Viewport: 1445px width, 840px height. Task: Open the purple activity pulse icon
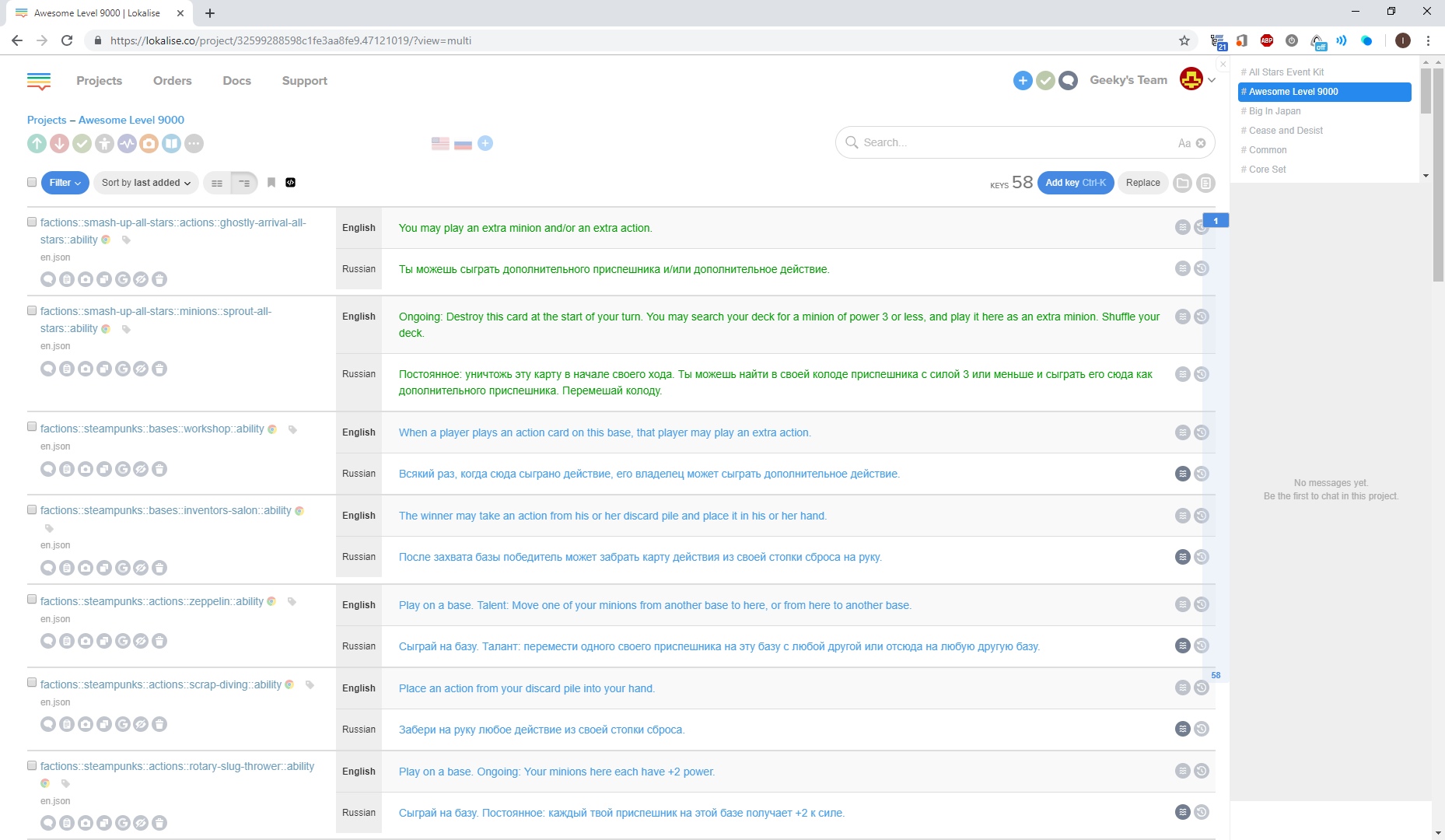coord(127,143)
